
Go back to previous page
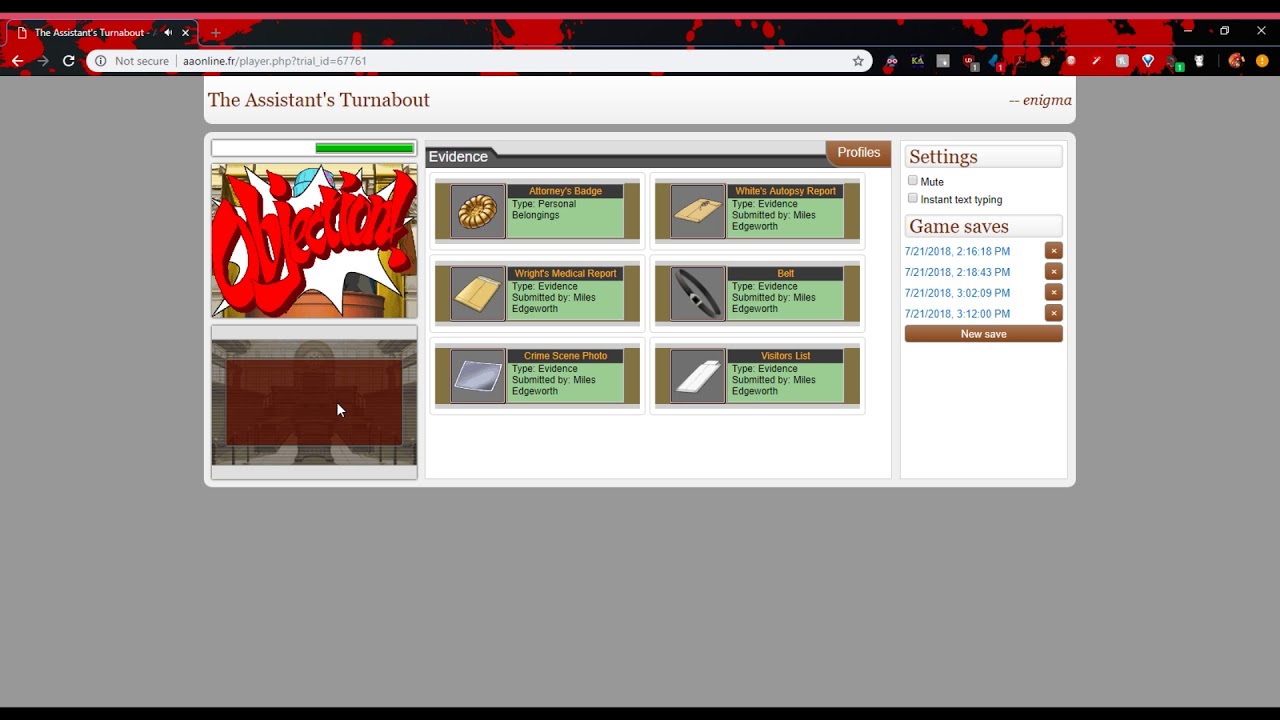click(x=17, y=61)
